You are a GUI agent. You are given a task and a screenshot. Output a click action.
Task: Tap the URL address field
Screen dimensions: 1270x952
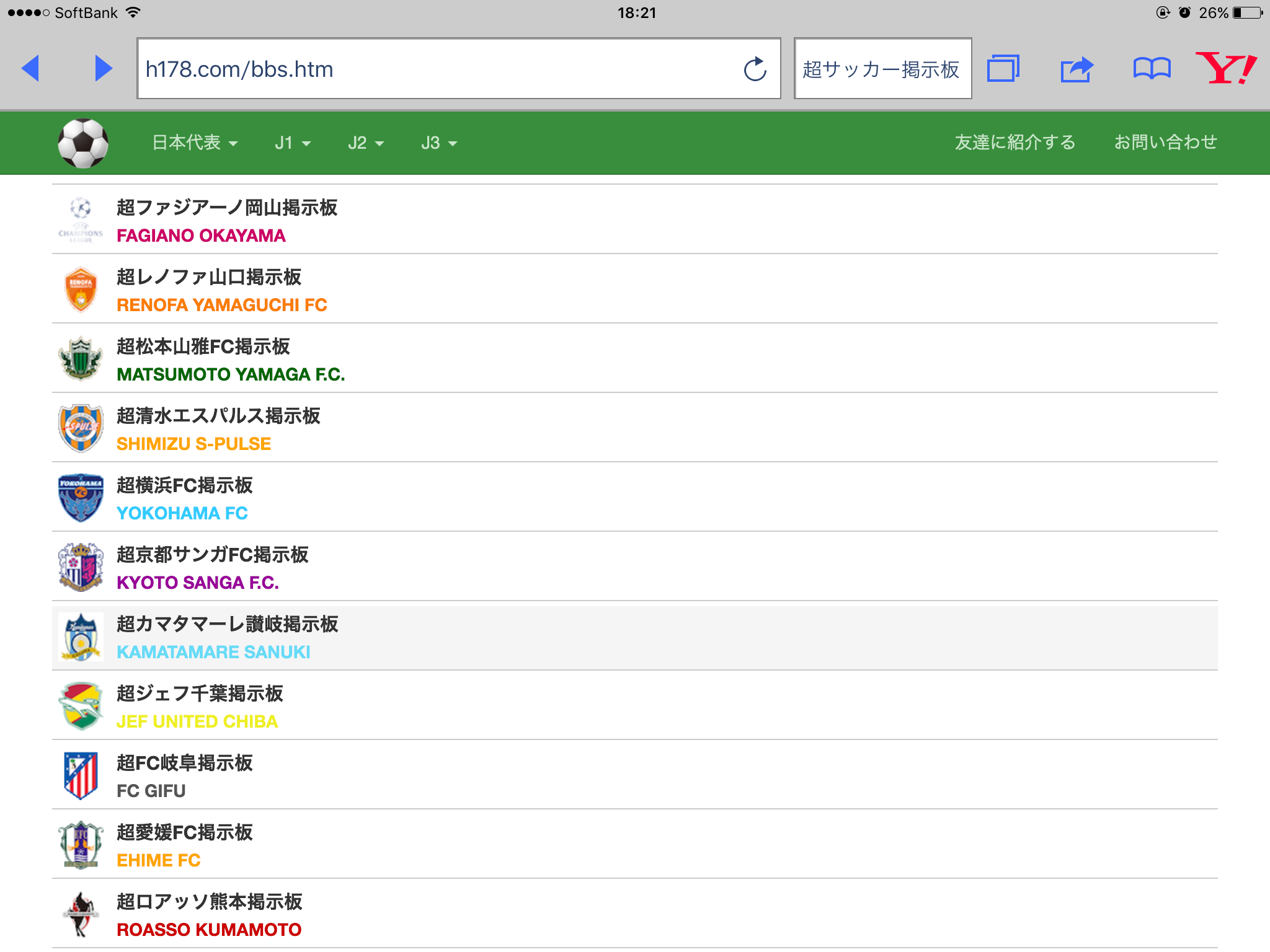tap(434, 69)
